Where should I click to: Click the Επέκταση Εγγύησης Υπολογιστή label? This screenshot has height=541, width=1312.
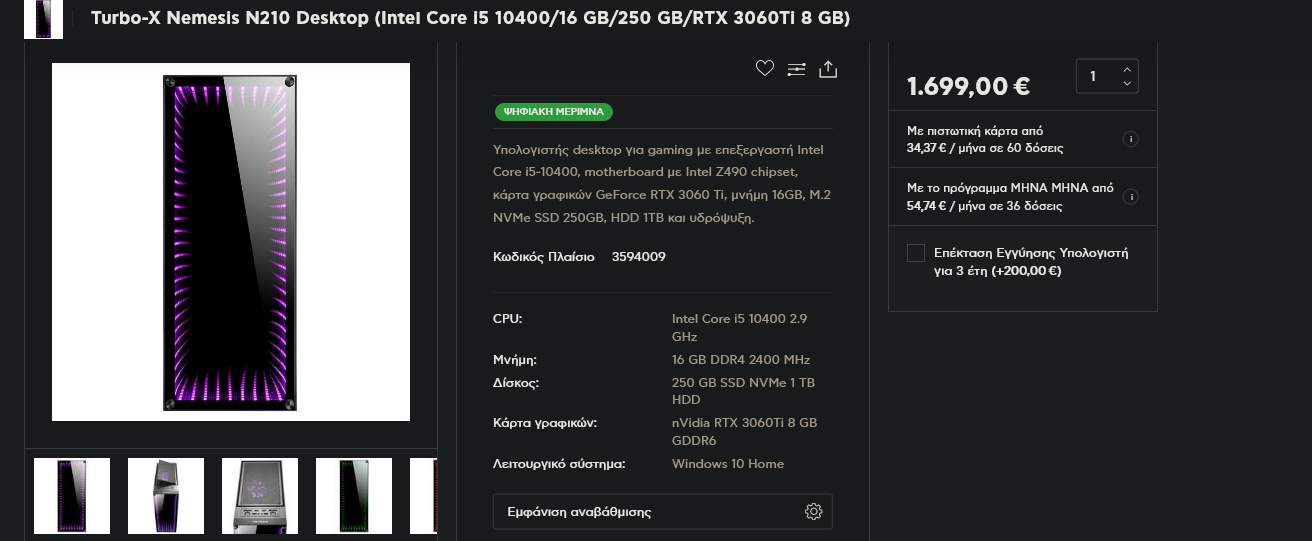(x=1031, y=261)
